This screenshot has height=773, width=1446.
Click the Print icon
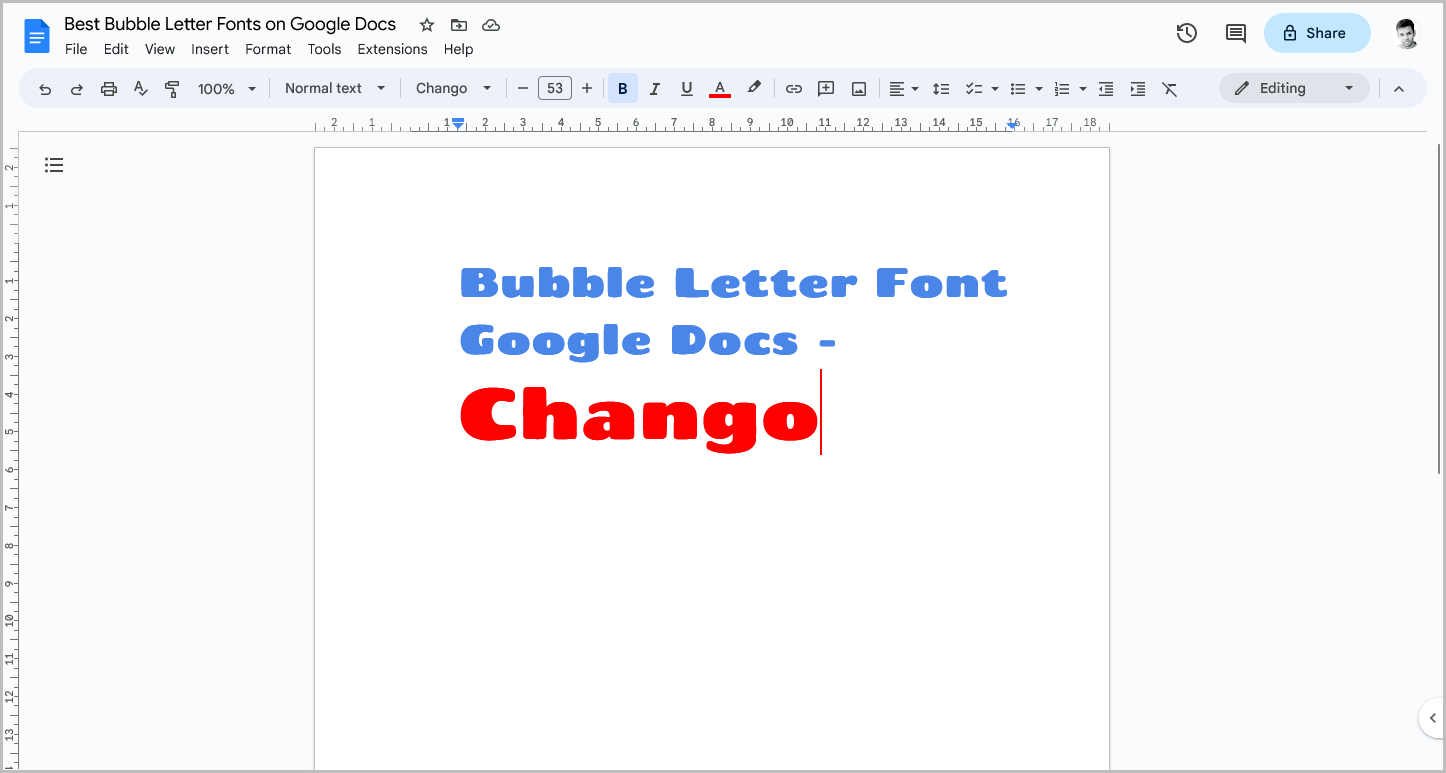coord(108,88)
